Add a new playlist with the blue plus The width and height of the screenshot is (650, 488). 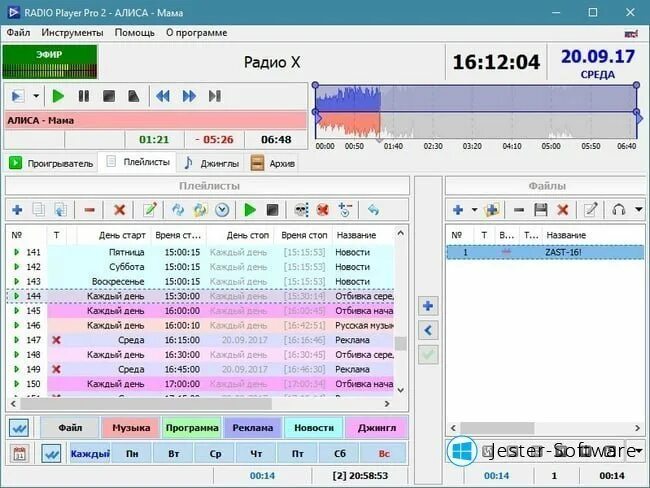(17, 210)
